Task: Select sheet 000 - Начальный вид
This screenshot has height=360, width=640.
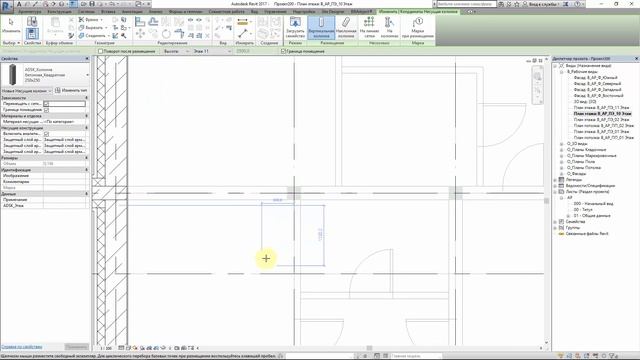Action: (593, 204)
